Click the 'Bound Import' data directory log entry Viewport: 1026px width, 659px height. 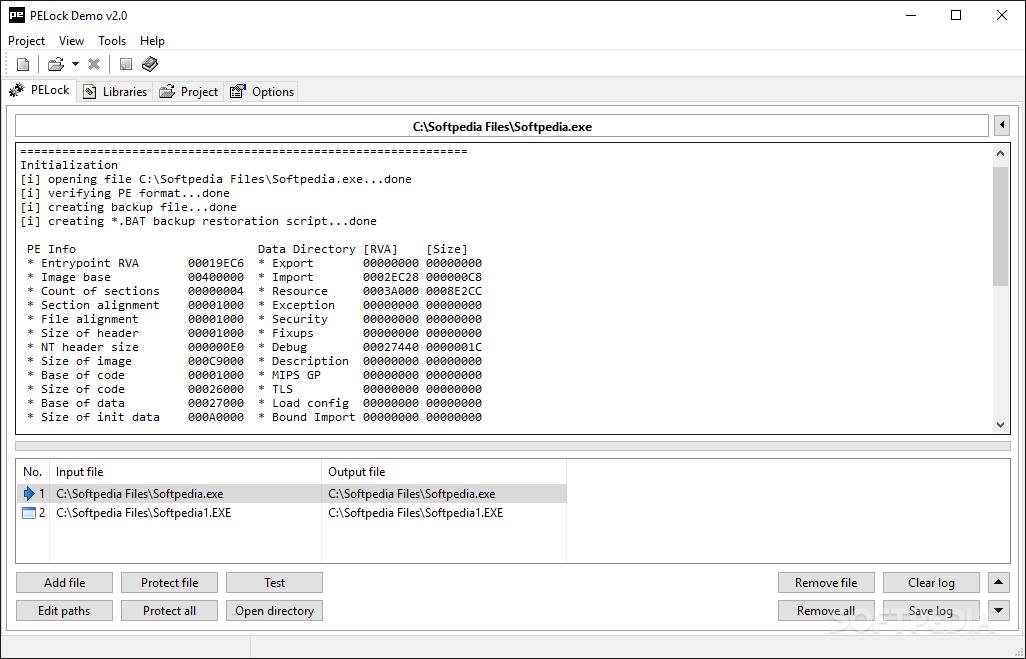pyautogui.click(x=370, y=417)
